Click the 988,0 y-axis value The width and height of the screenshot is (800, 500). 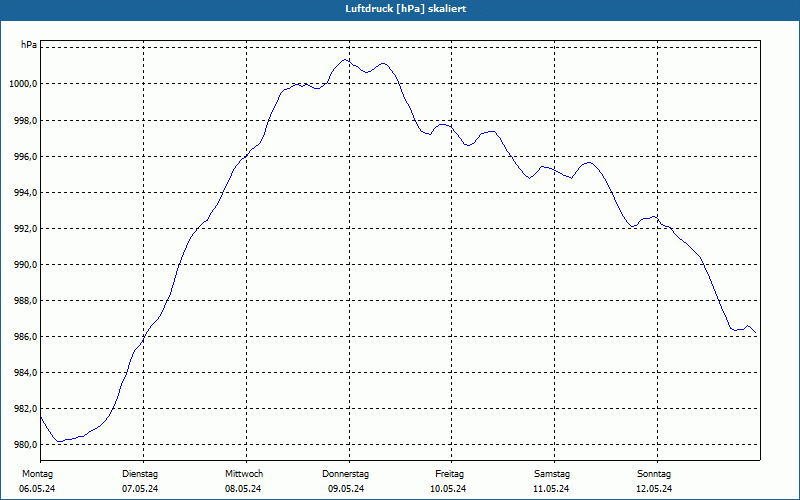point(25,301)
